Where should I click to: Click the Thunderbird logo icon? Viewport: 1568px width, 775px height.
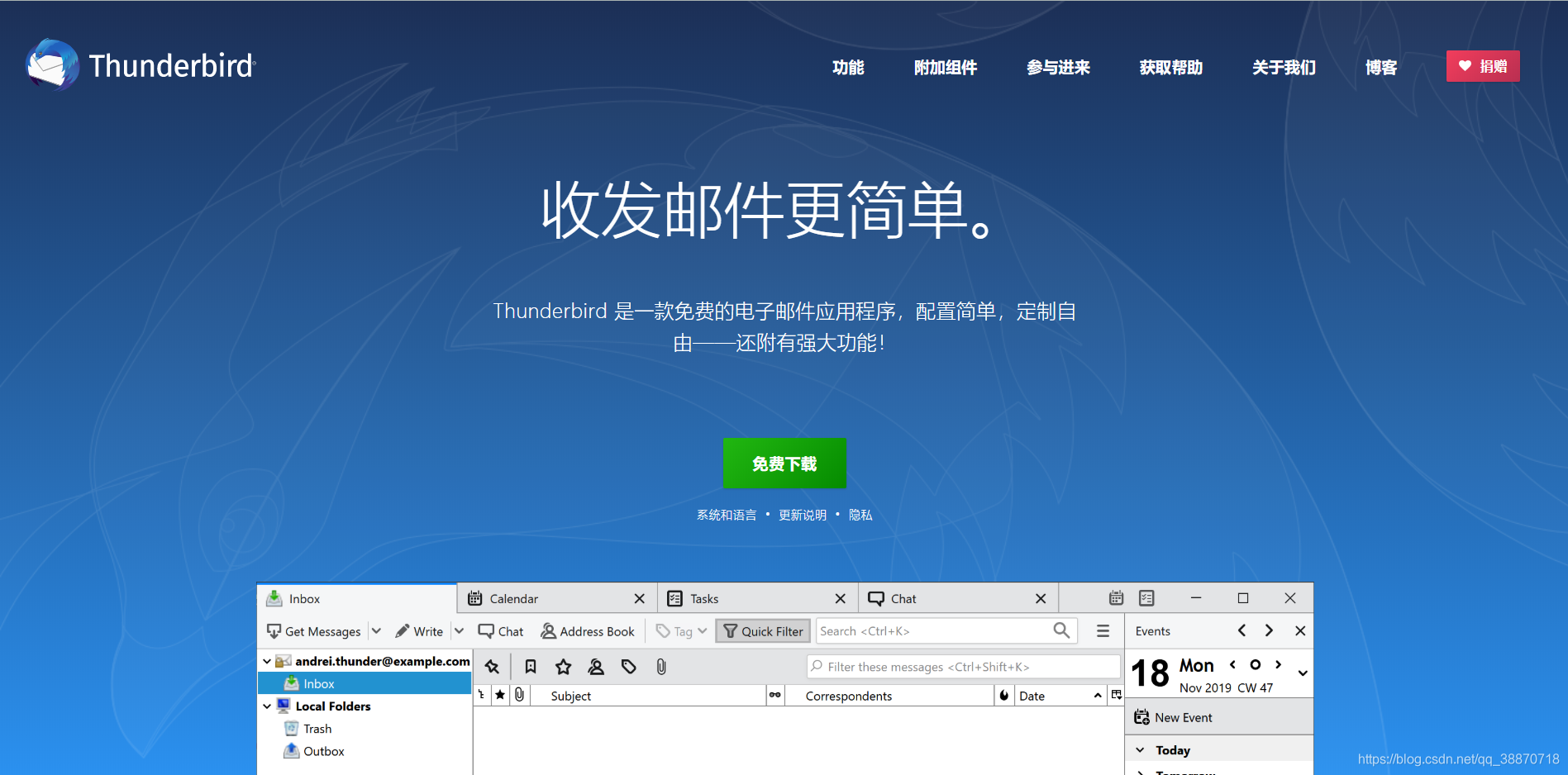(x=52, y=64)
